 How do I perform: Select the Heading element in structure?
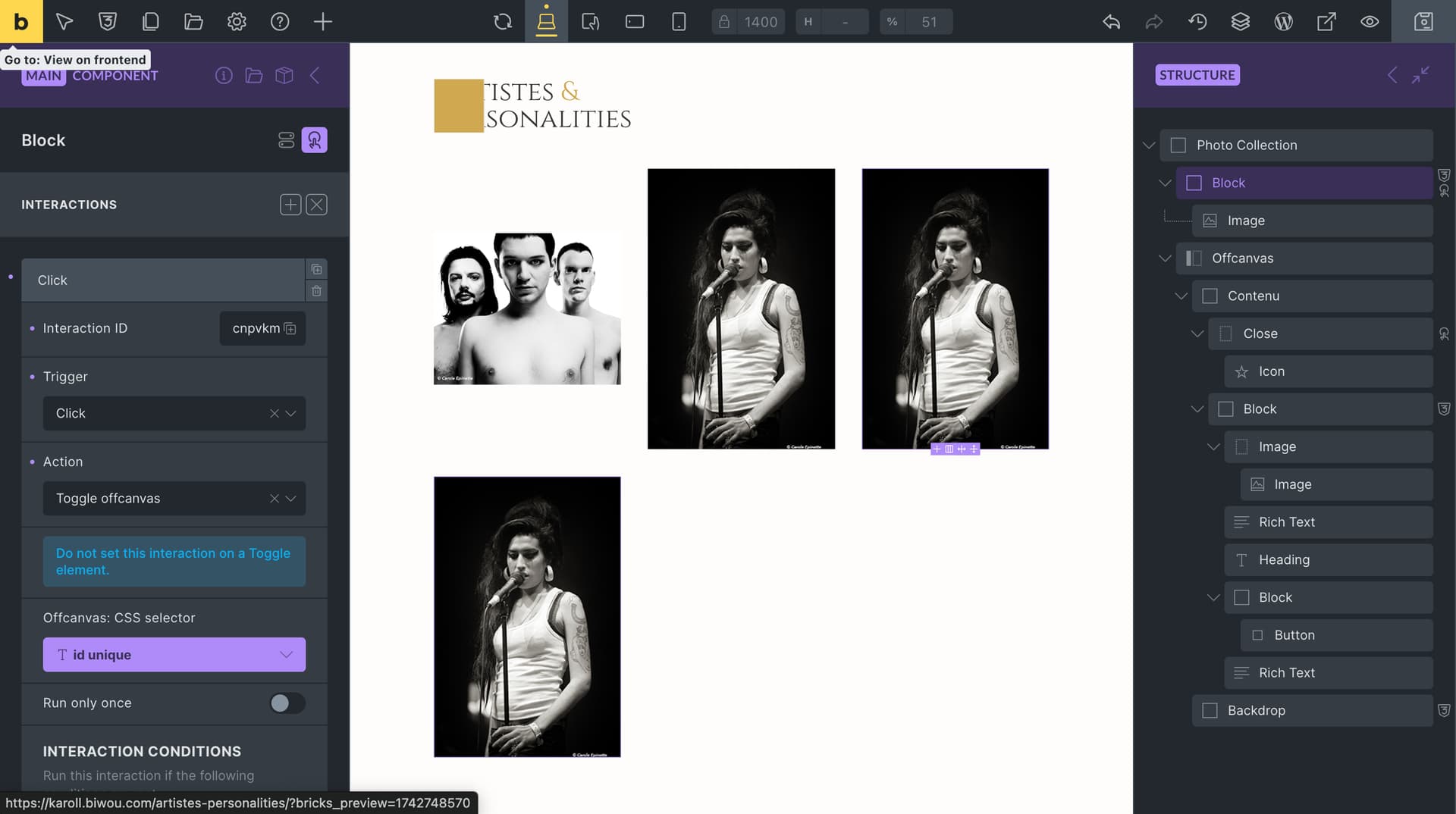pyautogui.click(x=1329, y=560)
